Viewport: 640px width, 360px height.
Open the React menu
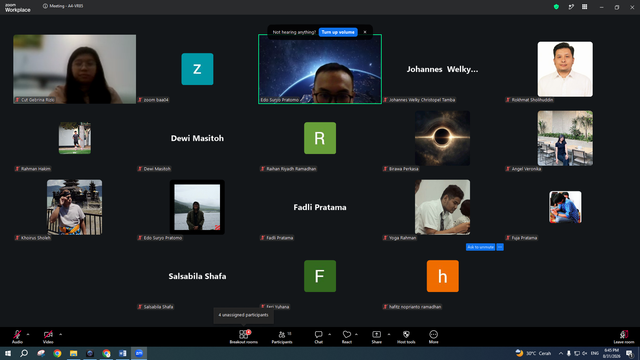[x=347, y=337]
